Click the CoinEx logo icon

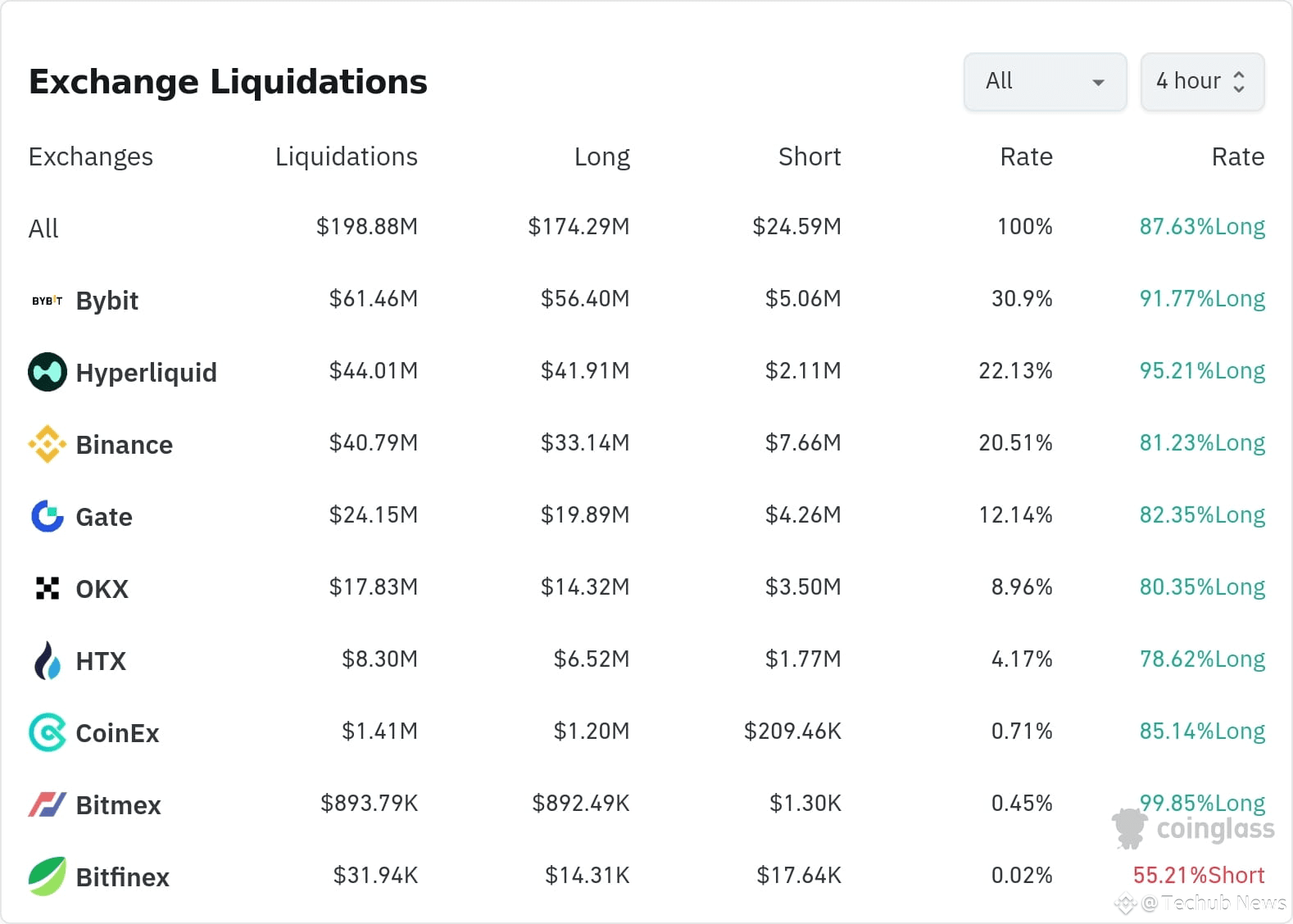[x=48, y=732]
